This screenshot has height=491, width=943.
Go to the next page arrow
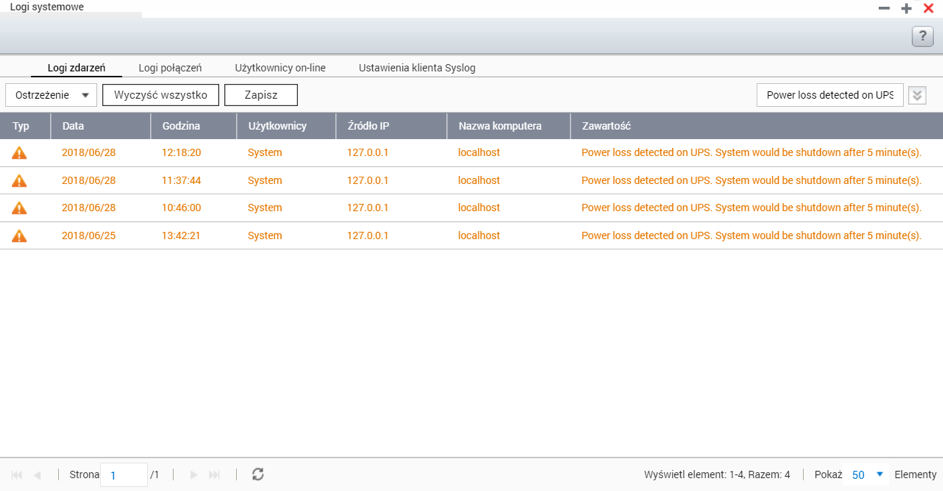coord(194,475)
